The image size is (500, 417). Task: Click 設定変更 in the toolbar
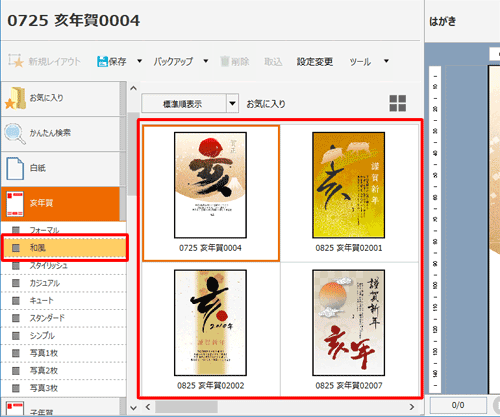(x=315, y=62)
